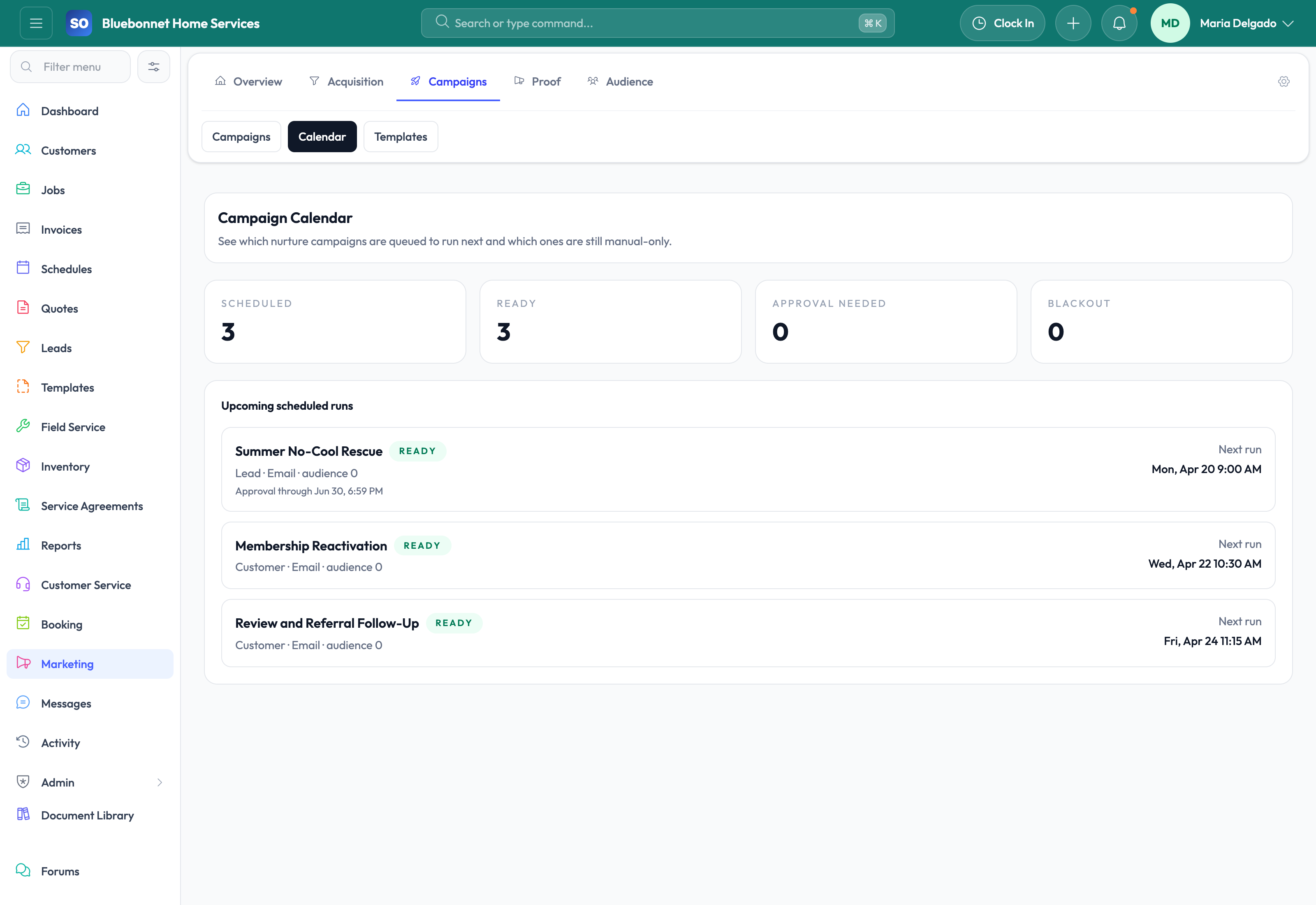This screenshot has height=905, width=1316.
Task: Click 'Fri, Apr 24 11:15 AM' next run
Action: coord(1212,641)
